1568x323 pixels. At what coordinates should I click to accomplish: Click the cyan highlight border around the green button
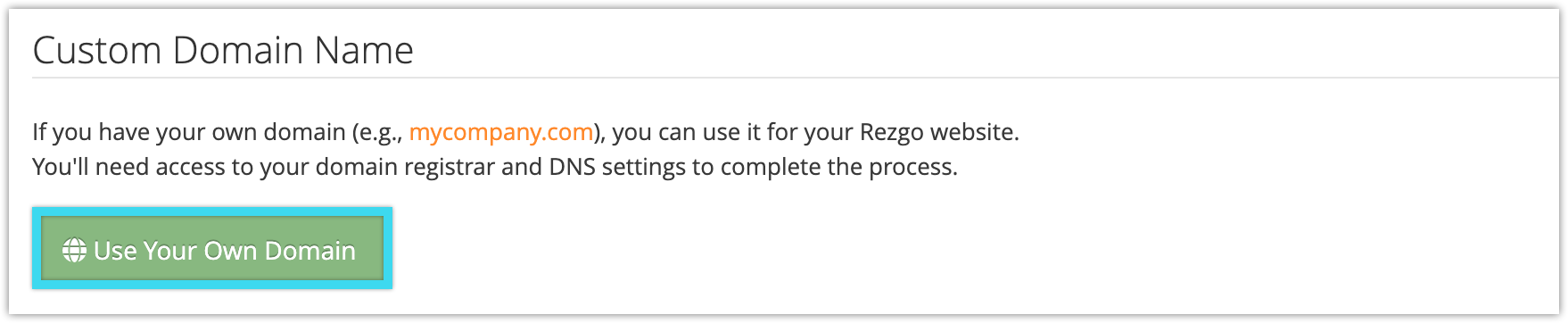coord(212,211)
